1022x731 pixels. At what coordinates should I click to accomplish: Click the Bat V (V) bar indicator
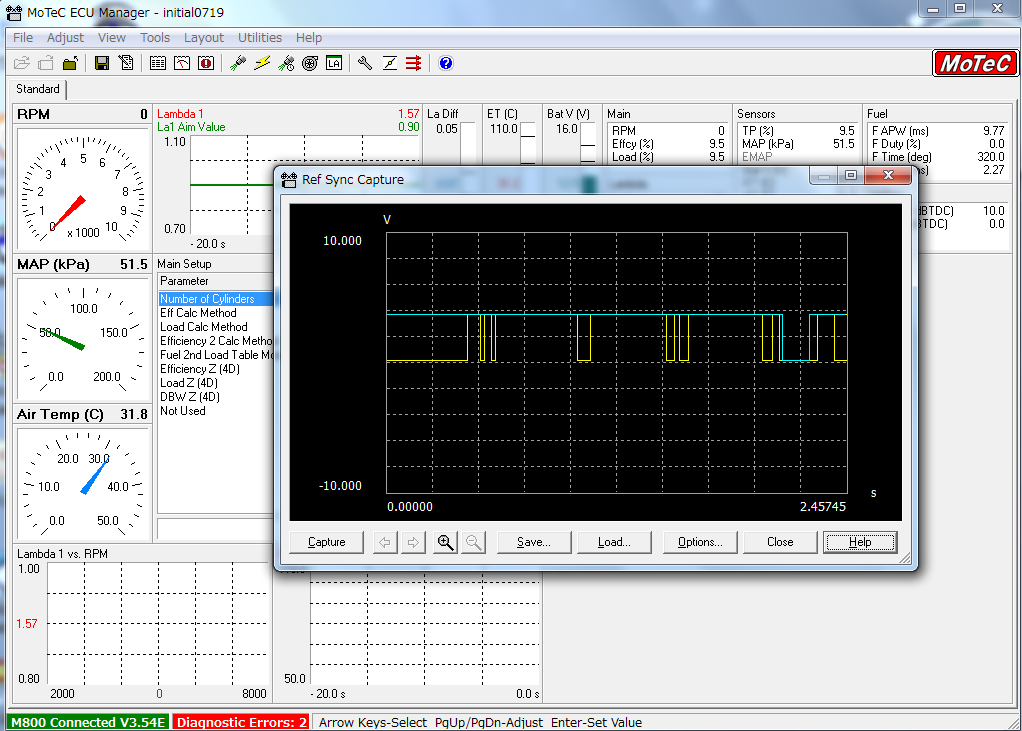tap(588, 143)
